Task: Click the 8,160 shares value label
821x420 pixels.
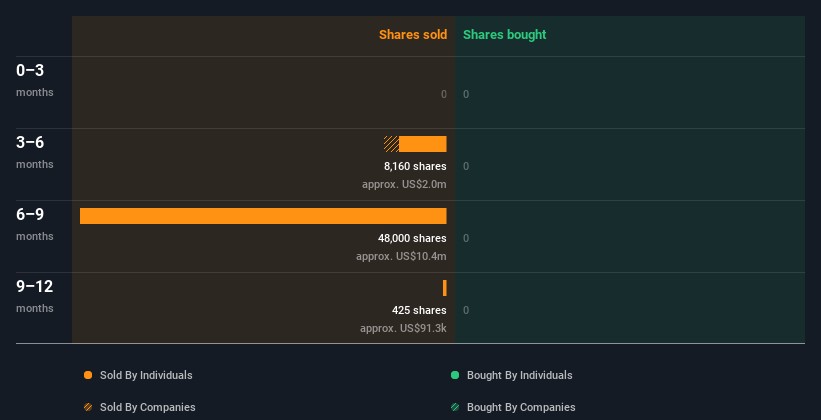Action: click(415, 166)
